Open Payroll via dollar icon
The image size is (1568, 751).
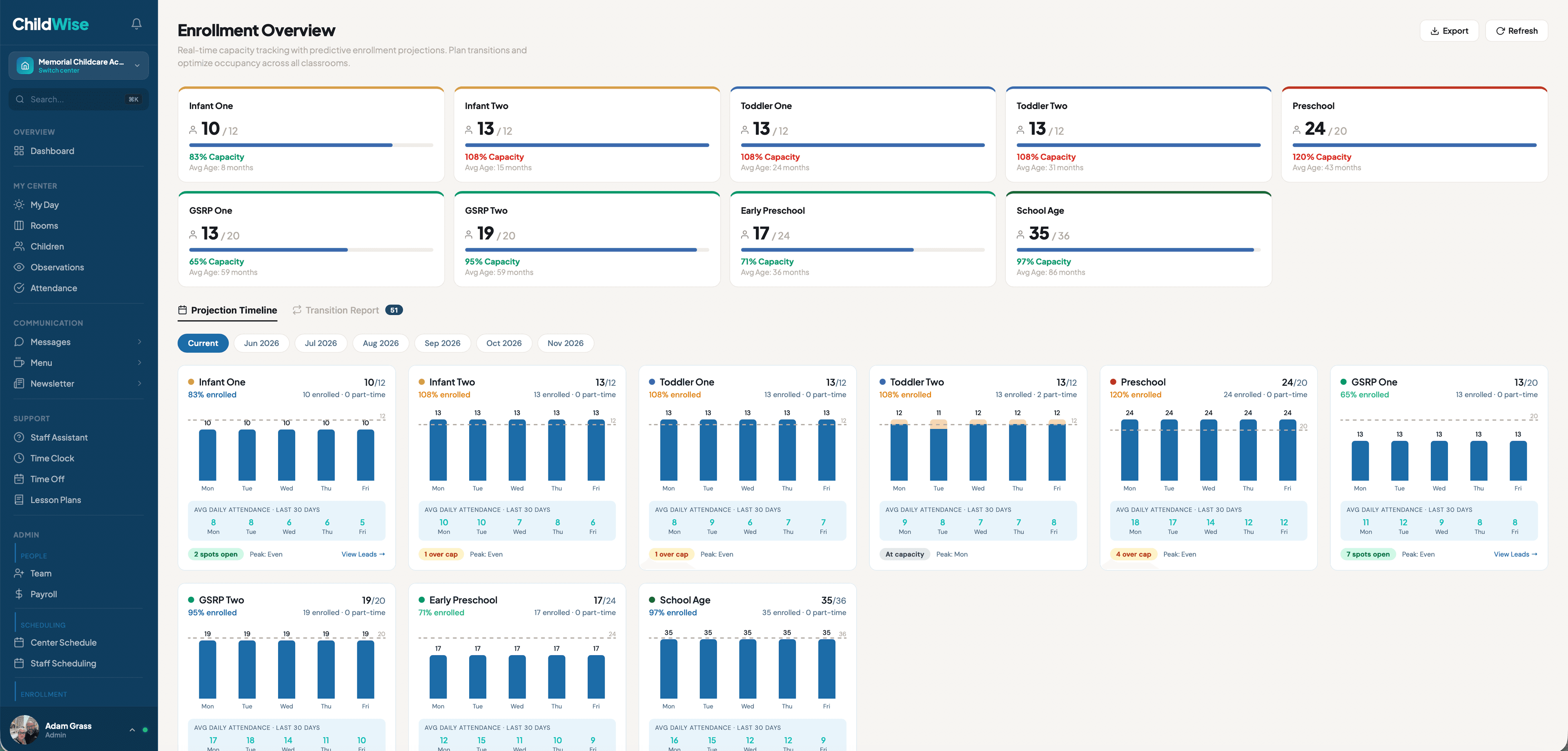(19, 594)
